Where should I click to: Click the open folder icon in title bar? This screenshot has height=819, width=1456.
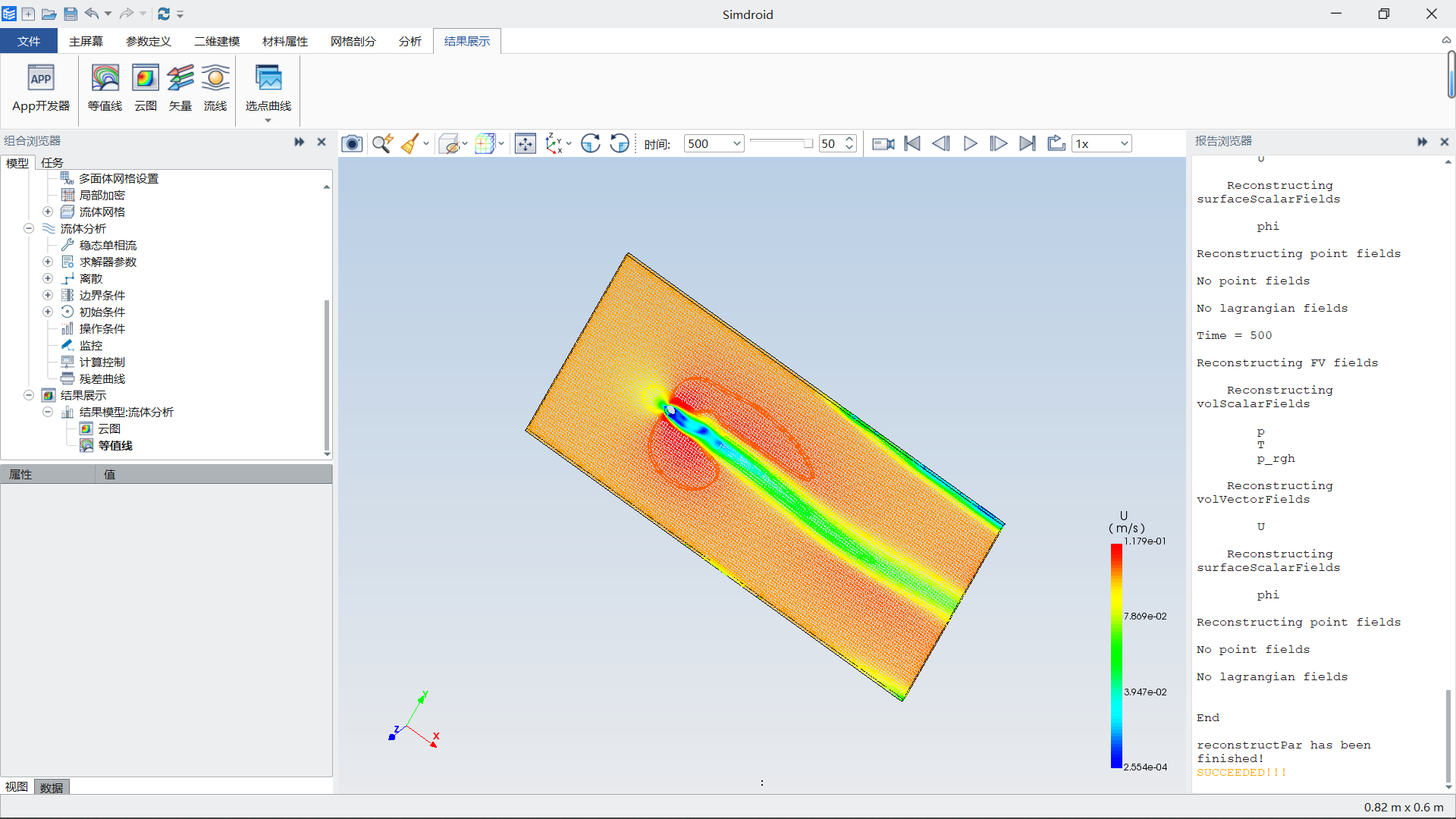pos(49,14)
